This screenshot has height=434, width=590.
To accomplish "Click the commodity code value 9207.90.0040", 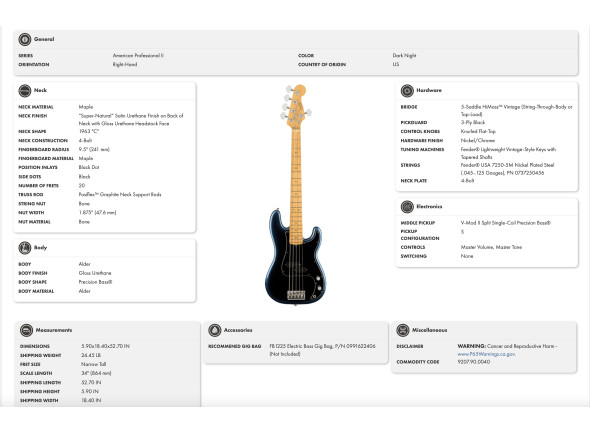I will click(474, 362).
